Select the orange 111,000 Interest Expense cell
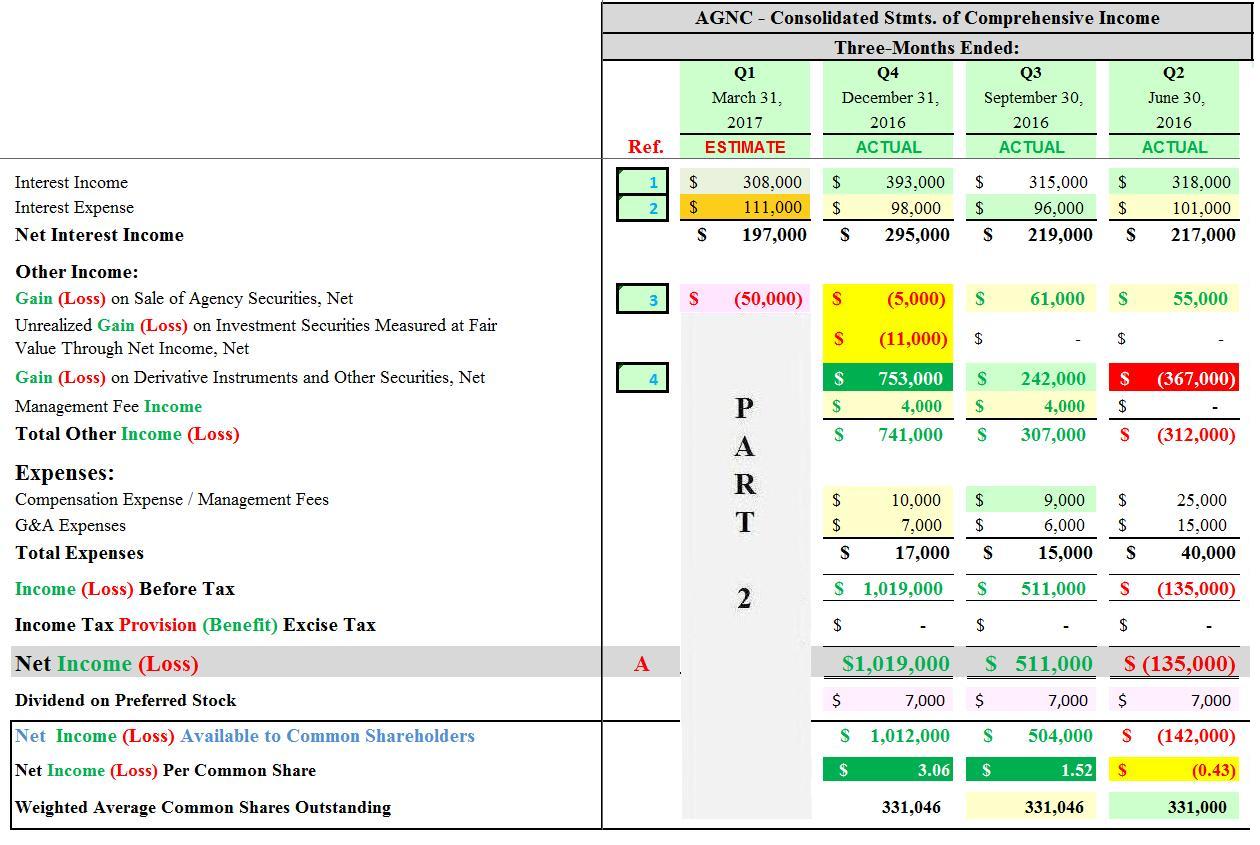This screenshot has width=1260, height=845. point(745,208)
